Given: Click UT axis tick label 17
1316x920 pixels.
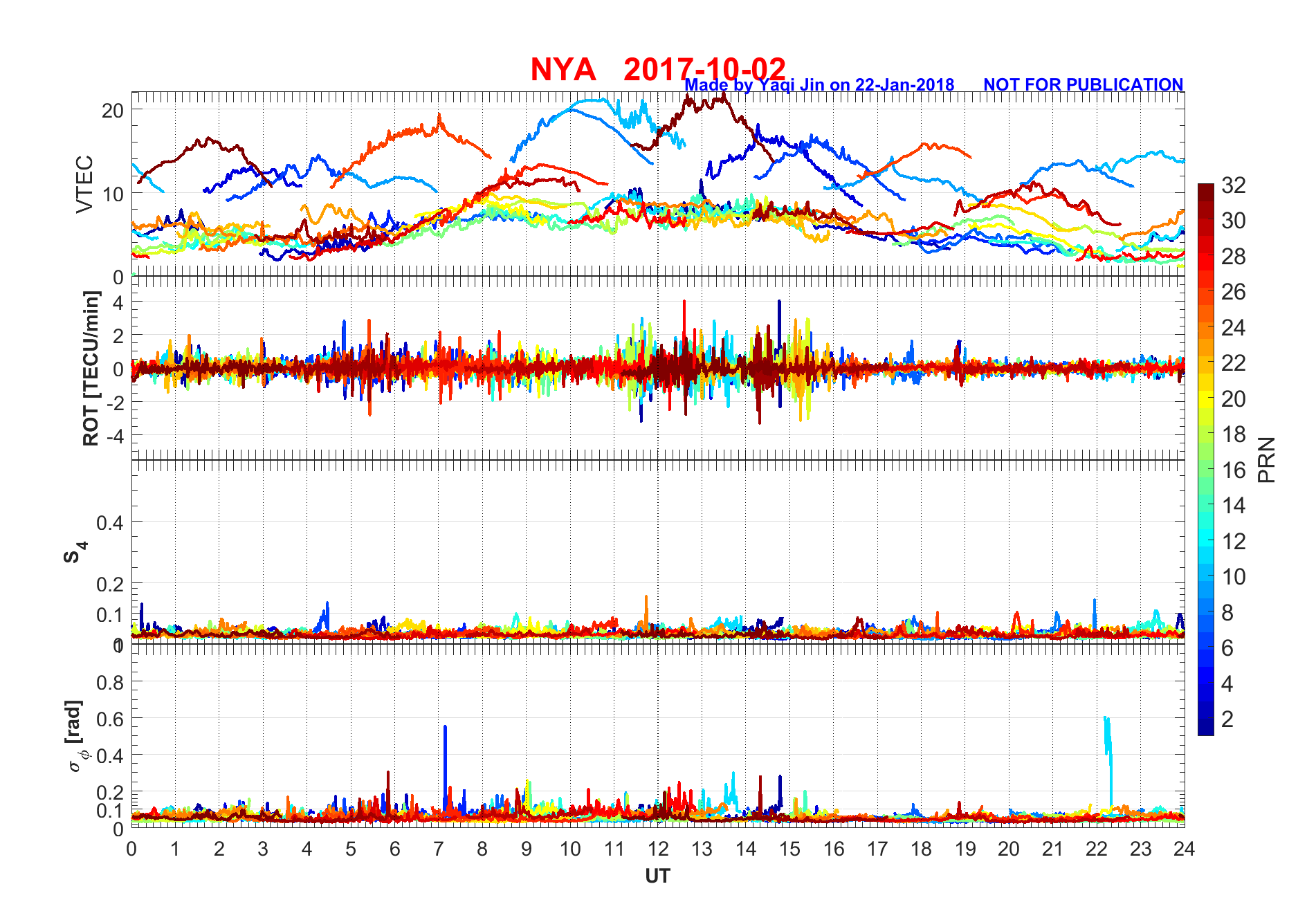Looking at the screenshot, I should click(877, 849).
